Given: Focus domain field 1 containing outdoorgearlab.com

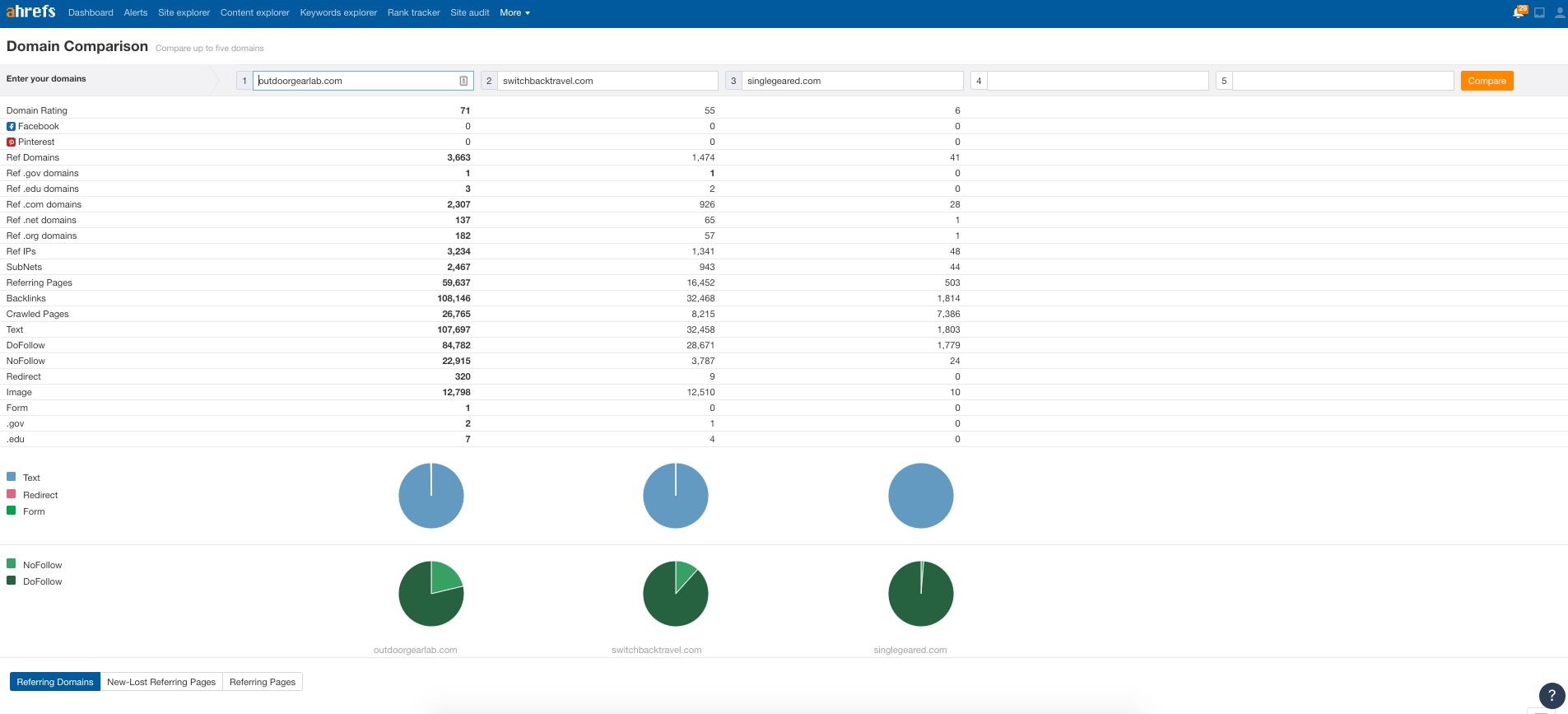Looking at the screenshot, I should pos(363,81).
